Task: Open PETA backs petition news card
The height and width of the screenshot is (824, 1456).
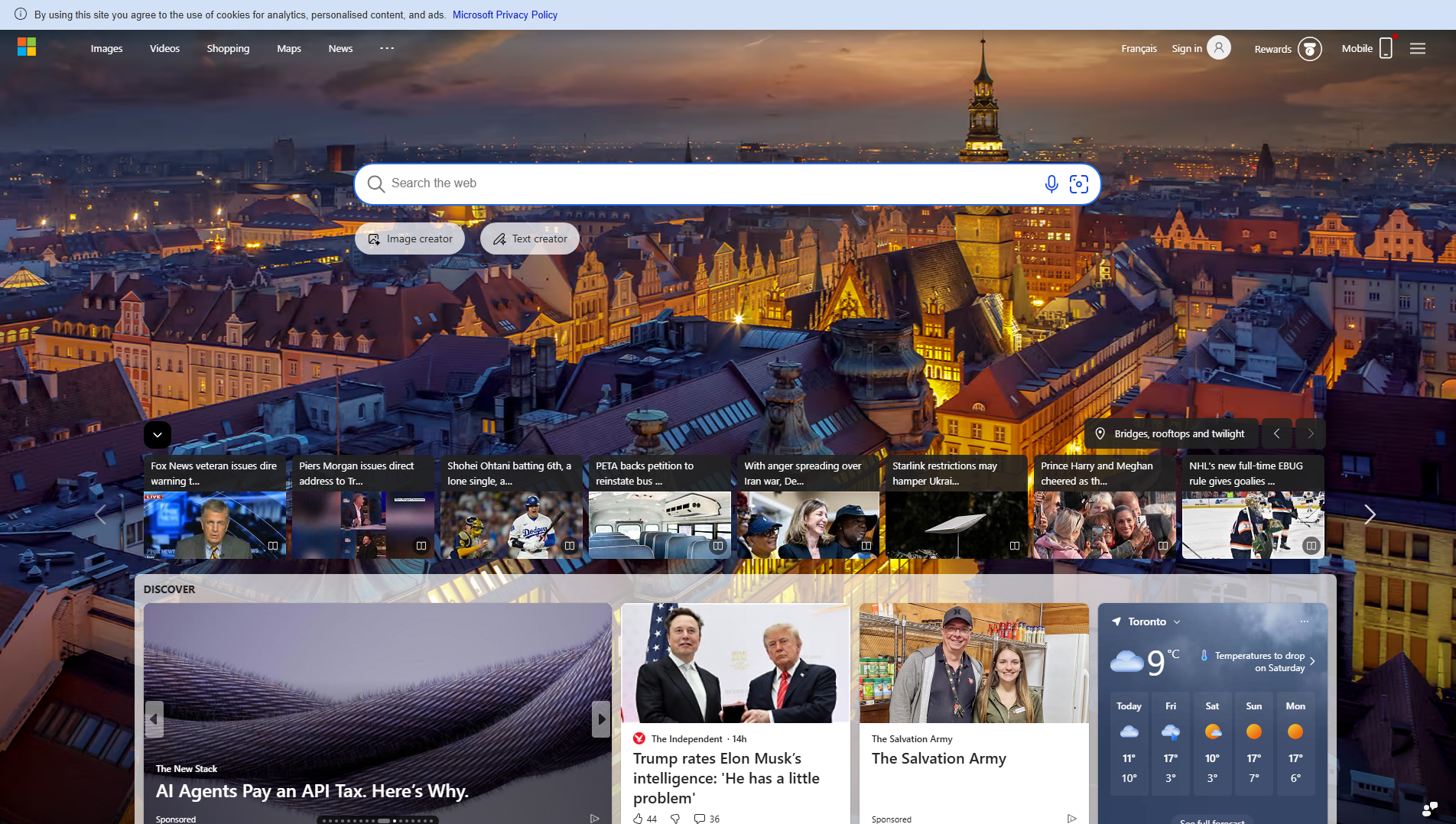Action: pos(660,508)
